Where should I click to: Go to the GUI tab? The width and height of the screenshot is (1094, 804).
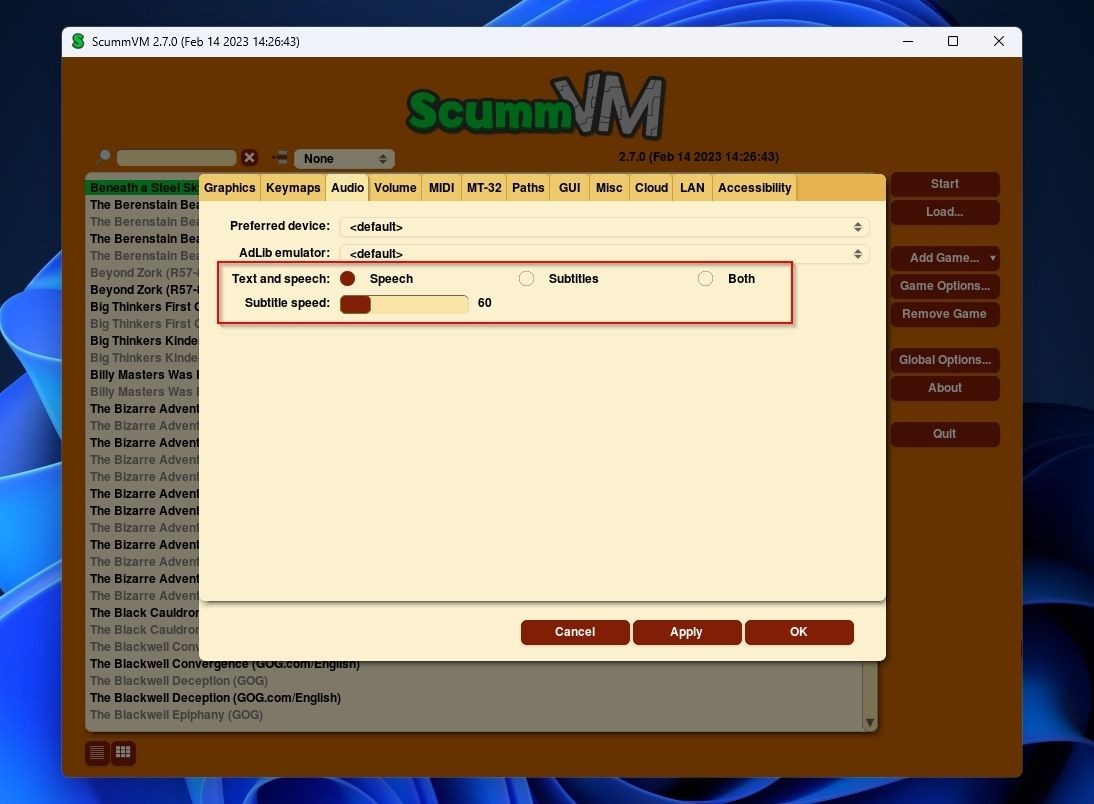coord(569,188)
